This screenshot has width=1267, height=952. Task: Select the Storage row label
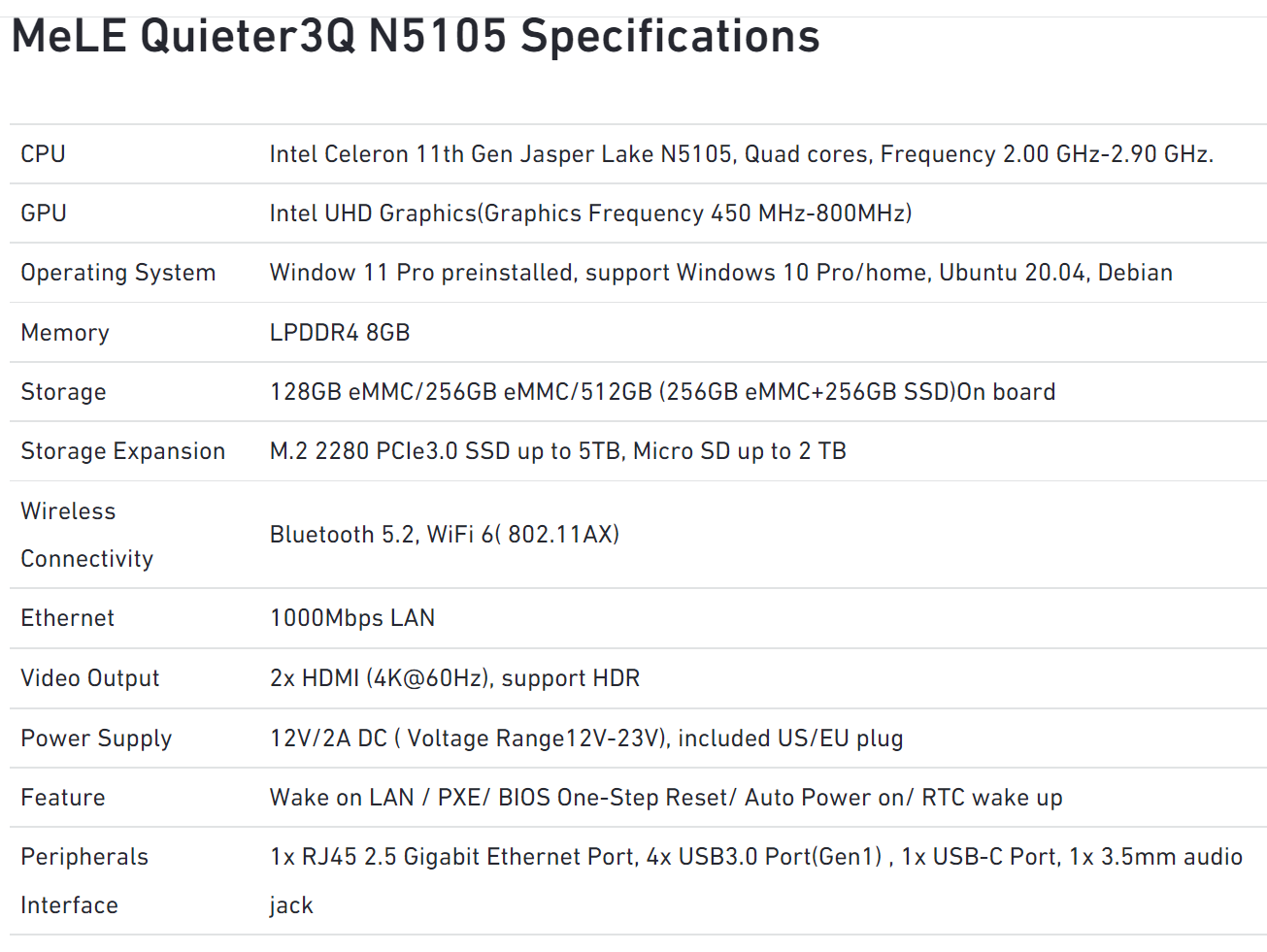click(64, 392)
